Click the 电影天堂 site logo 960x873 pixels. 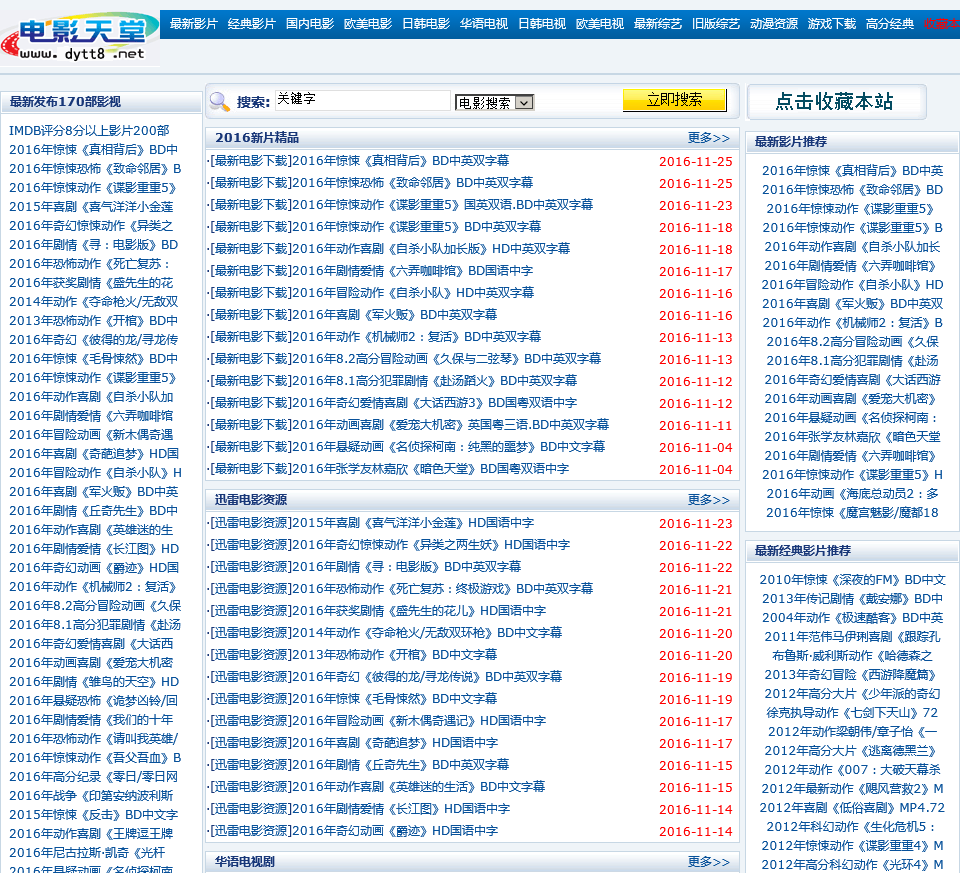click(x=78, y=37)
